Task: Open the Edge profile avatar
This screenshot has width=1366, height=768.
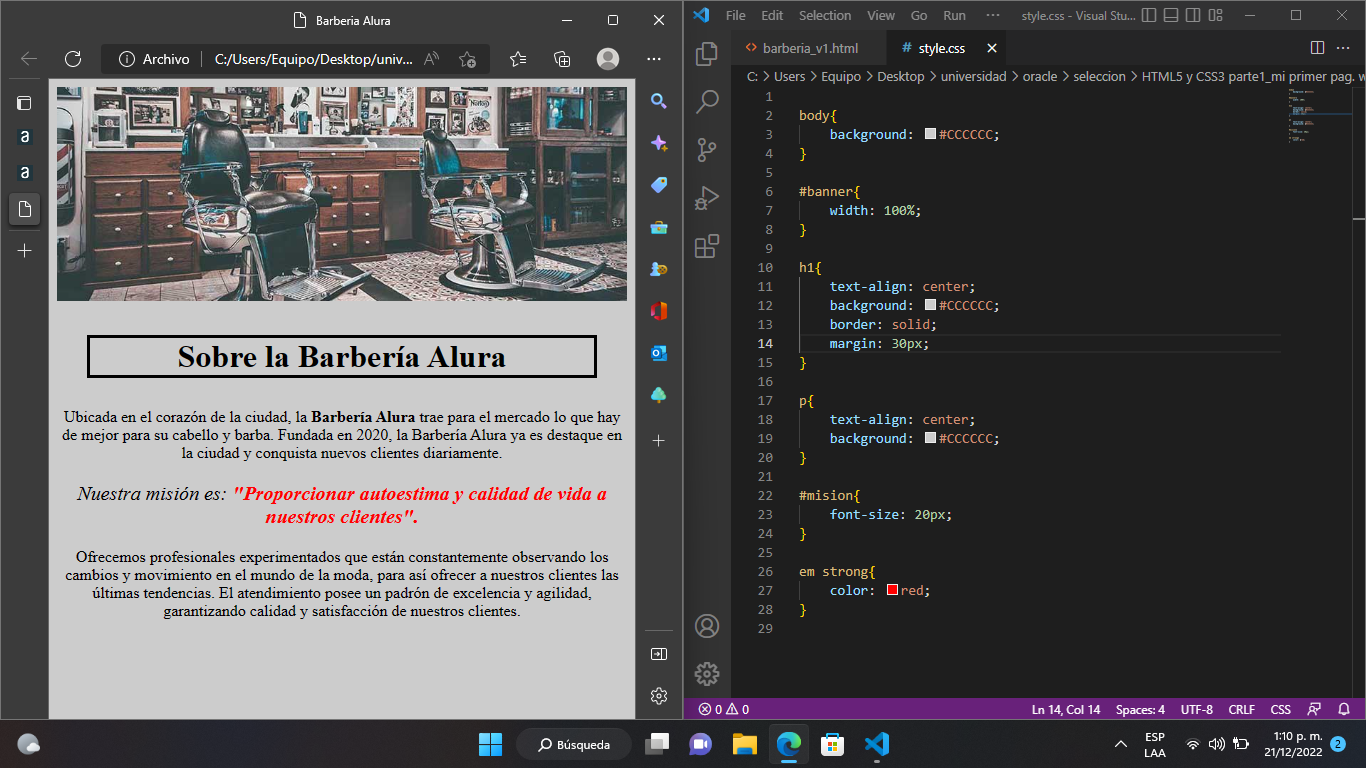Action: coord(607,59)
